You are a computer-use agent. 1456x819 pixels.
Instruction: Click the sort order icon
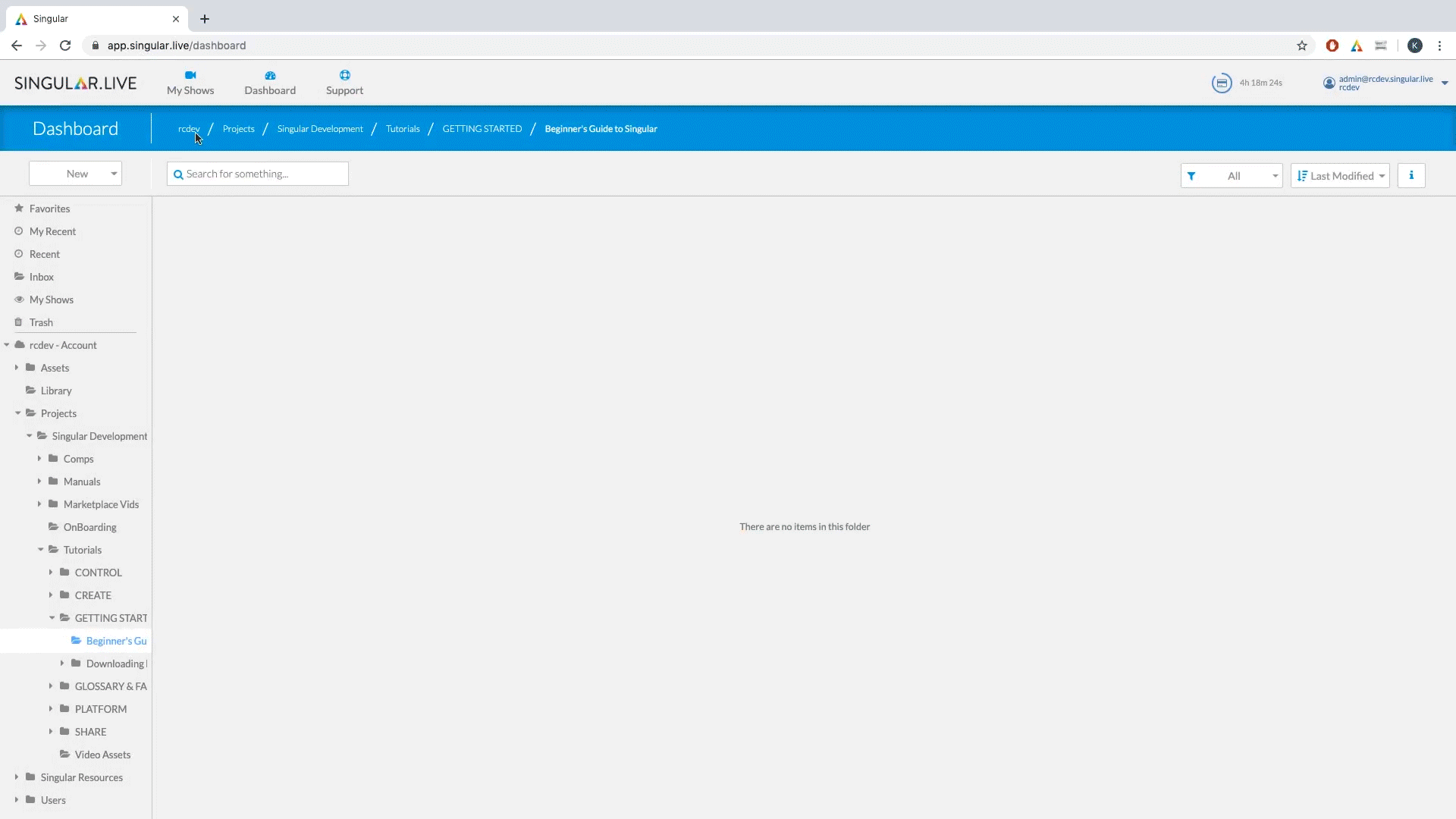(1302, 176)
